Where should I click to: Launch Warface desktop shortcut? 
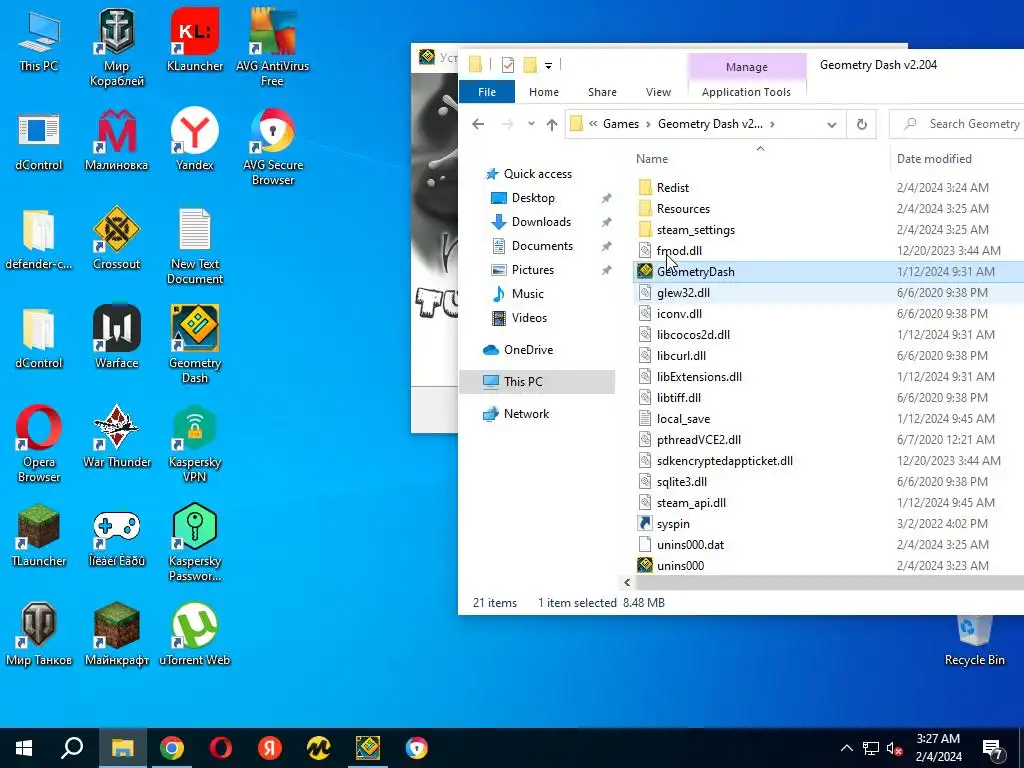(x=116, y=338)
